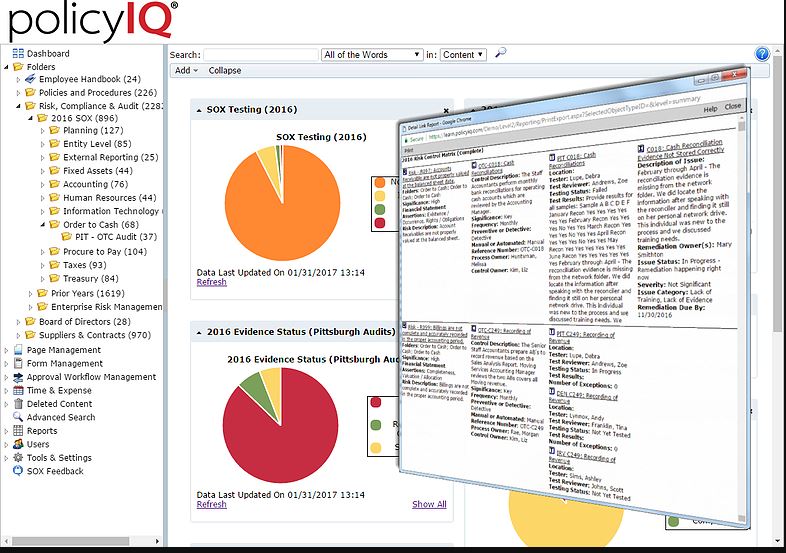
Task: Expand the Procure to Pay node
Action: point(43,252)
